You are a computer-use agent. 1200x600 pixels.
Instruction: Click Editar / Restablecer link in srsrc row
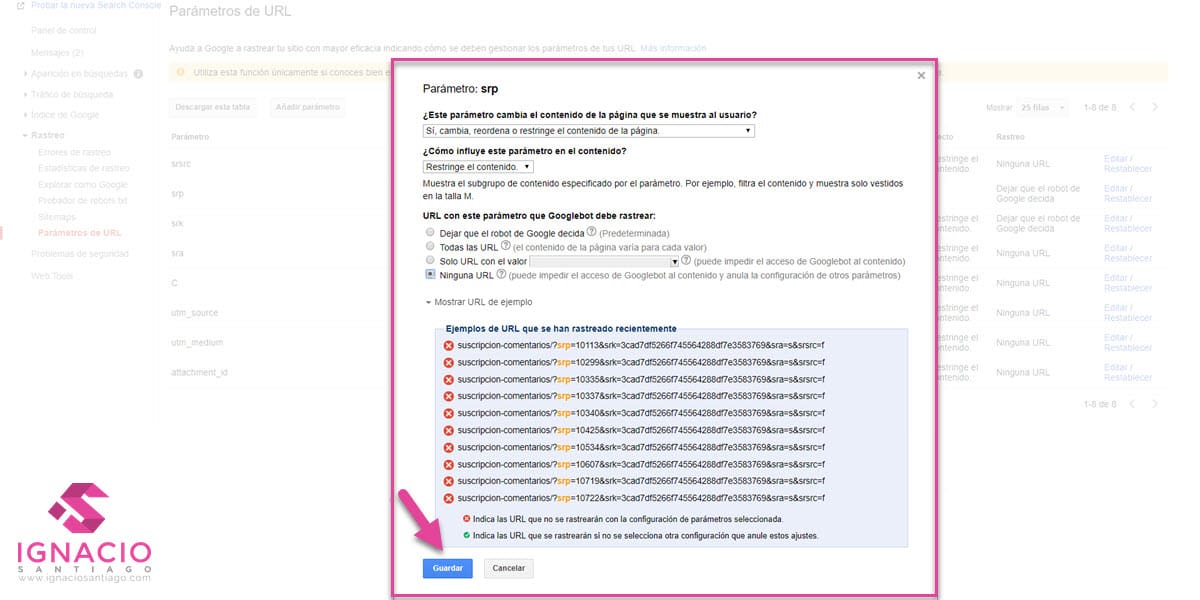[x=1128, y=164]
